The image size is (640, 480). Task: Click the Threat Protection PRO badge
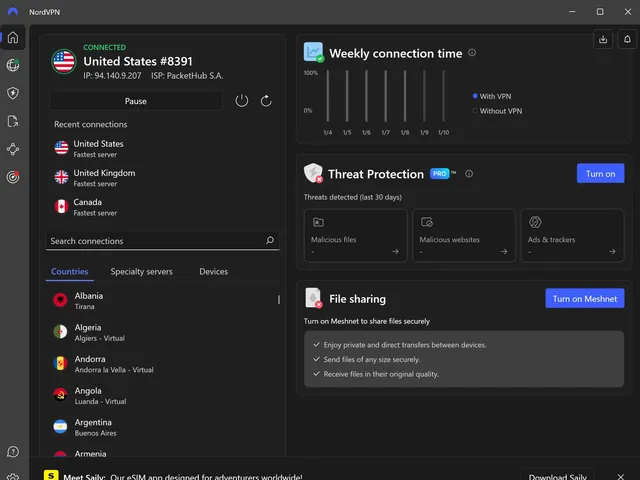coord(439,173)
